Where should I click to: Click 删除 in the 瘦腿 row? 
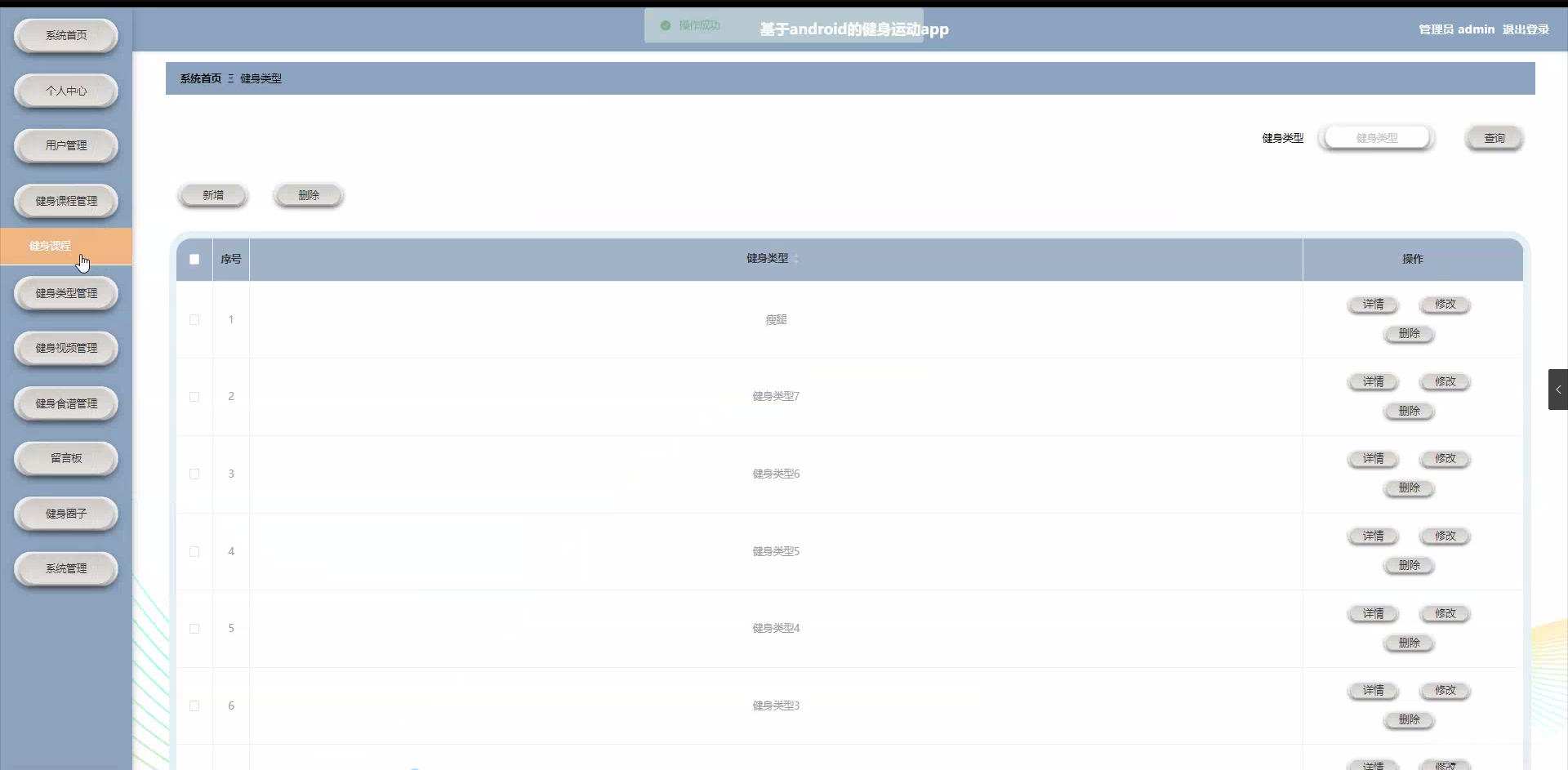click(1410, 334)
